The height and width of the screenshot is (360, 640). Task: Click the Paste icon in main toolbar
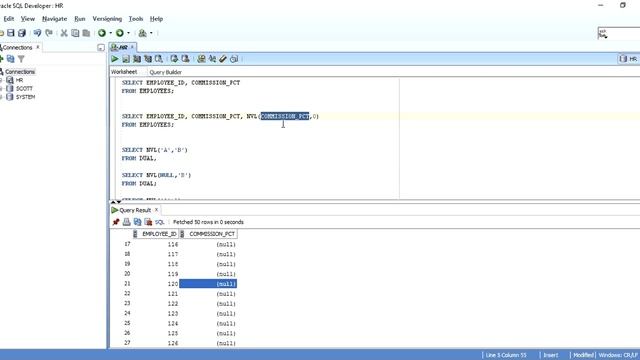pyautogui.click(x=86, y=33)
